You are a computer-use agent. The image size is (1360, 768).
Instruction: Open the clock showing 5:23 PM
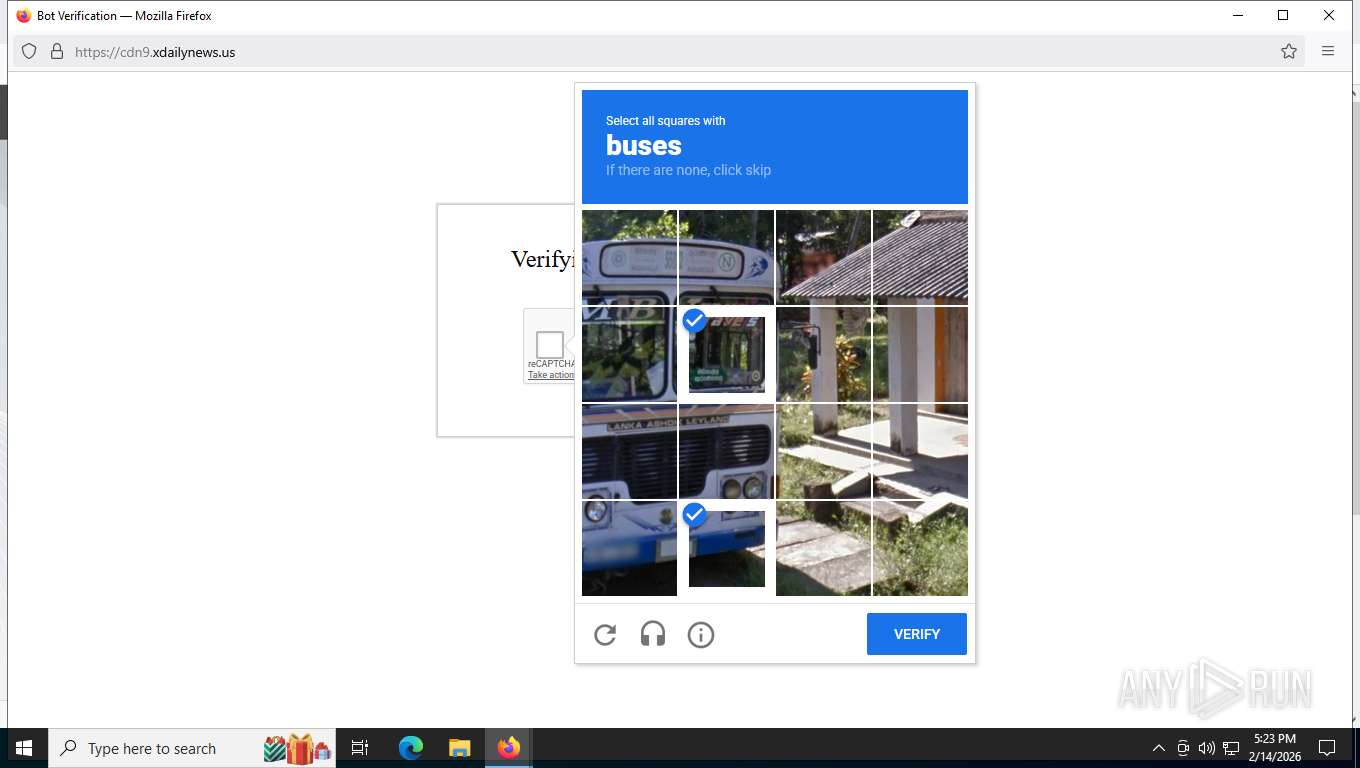pos(1275,748)
